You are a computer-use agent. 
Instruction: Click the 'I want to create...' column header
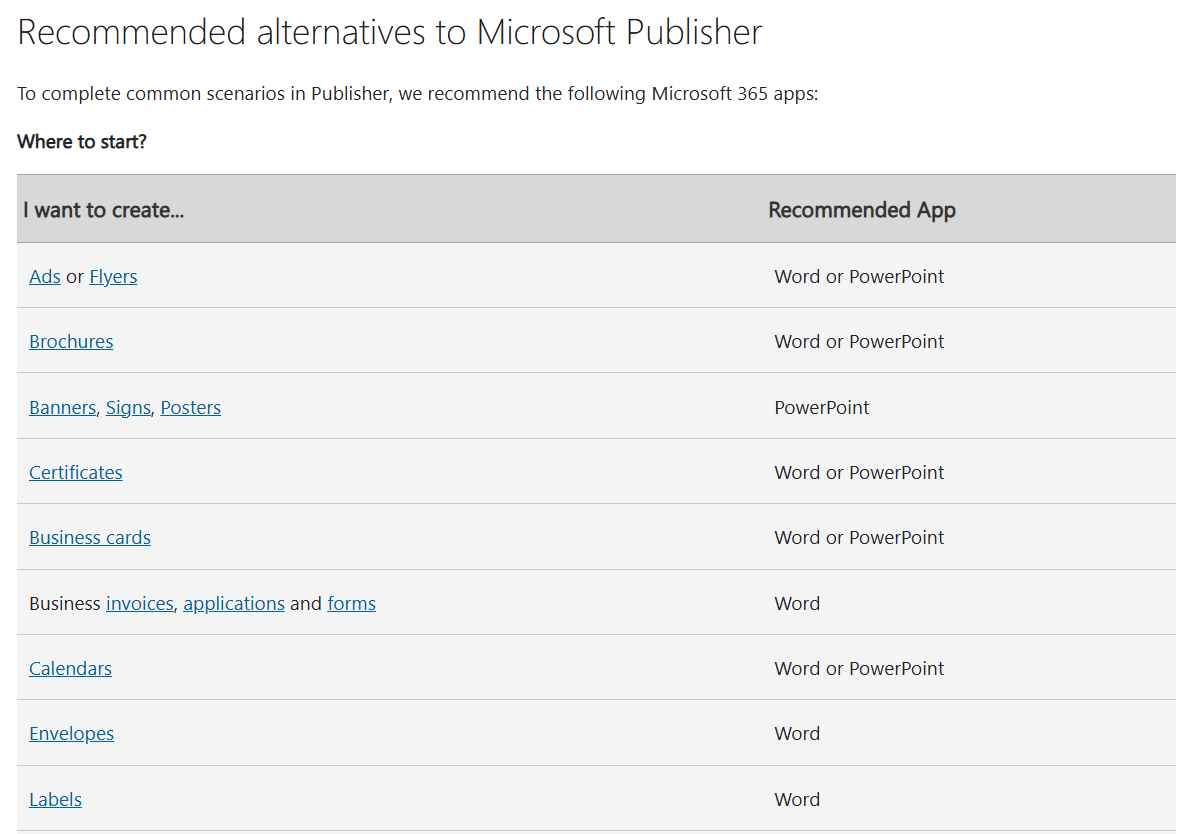(x=103, y=210)
